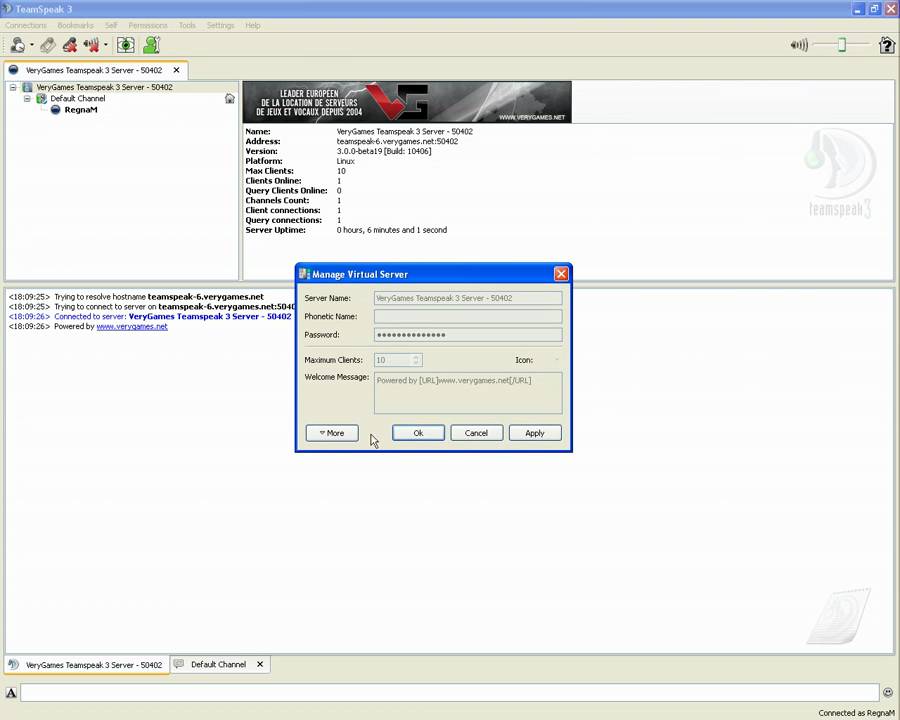Open the Tools menu
Screen dimensions: 900x720
[x=187, y=25]
